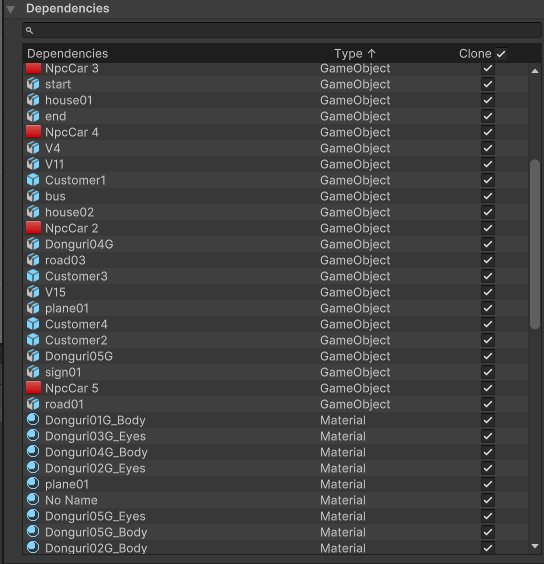The height and width of the screenshot is (564, 544).
Task: Uncheck Clone for Donguri05G_Body material
Action: tap(488, 532)
